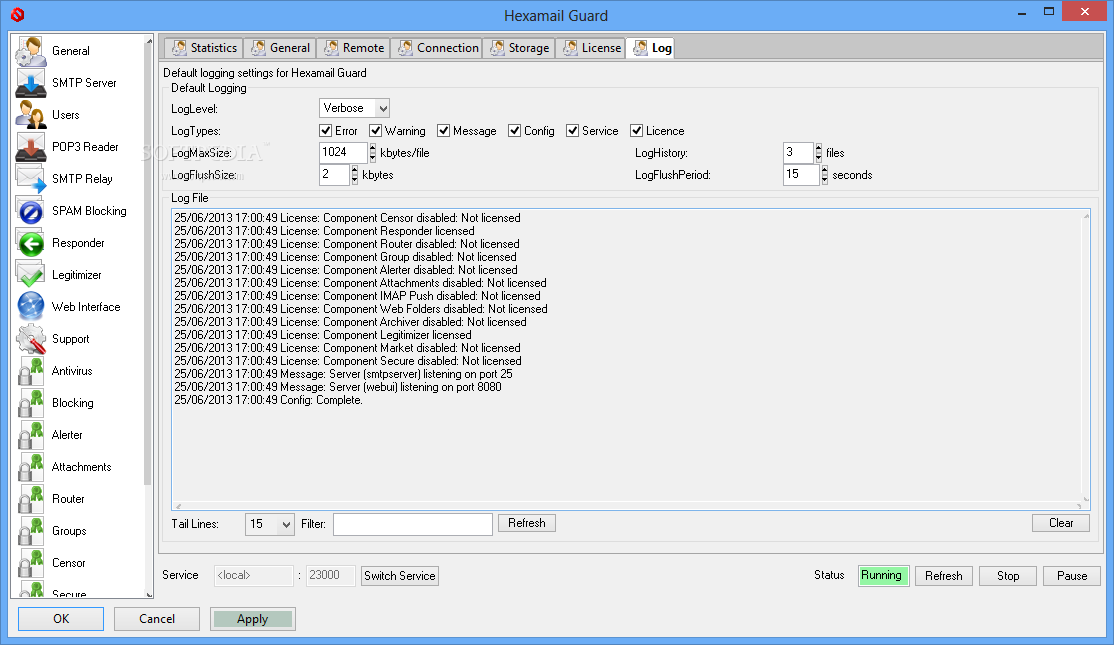Click the Cancel button
This screenshot has height=645, width=1114.
coord(157,619)
